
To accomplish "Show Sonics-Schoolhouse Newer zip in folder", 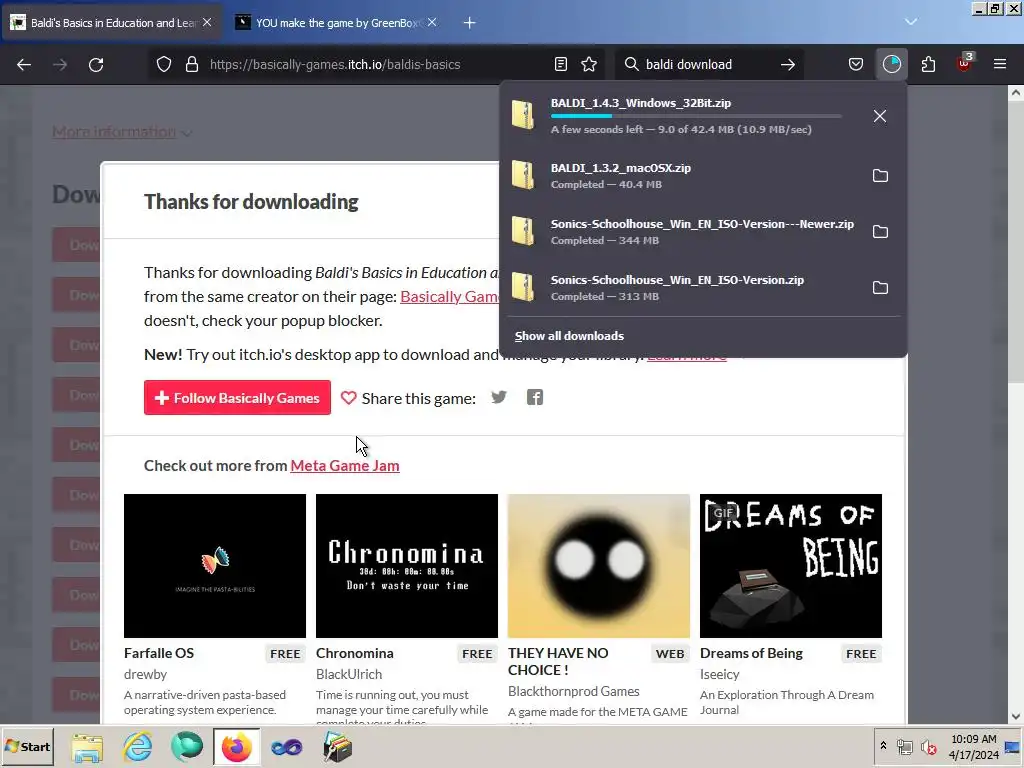I will (880, 232).
